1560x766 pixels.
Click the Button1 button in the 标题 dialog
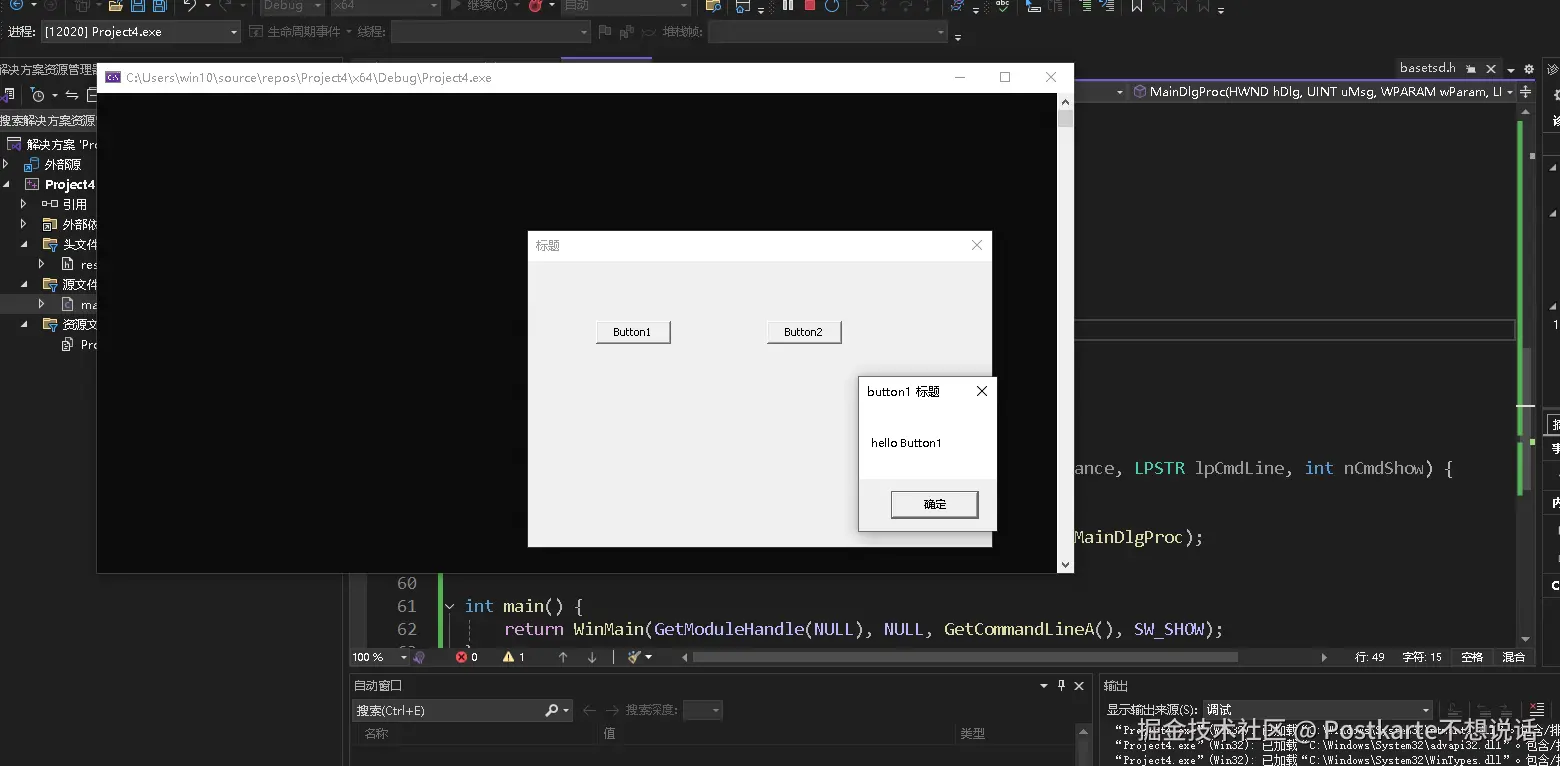click(x=633, y=332)
